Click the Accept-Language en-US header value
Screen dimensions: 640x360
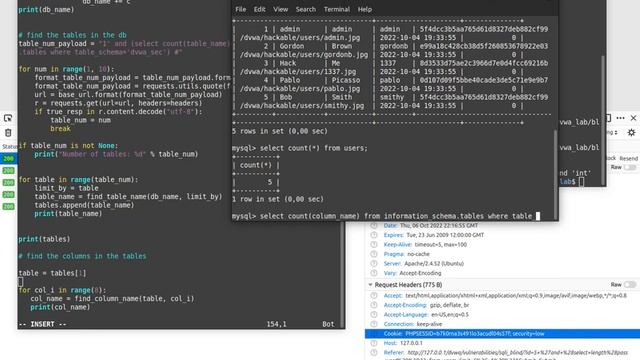(x=450, y=315)
